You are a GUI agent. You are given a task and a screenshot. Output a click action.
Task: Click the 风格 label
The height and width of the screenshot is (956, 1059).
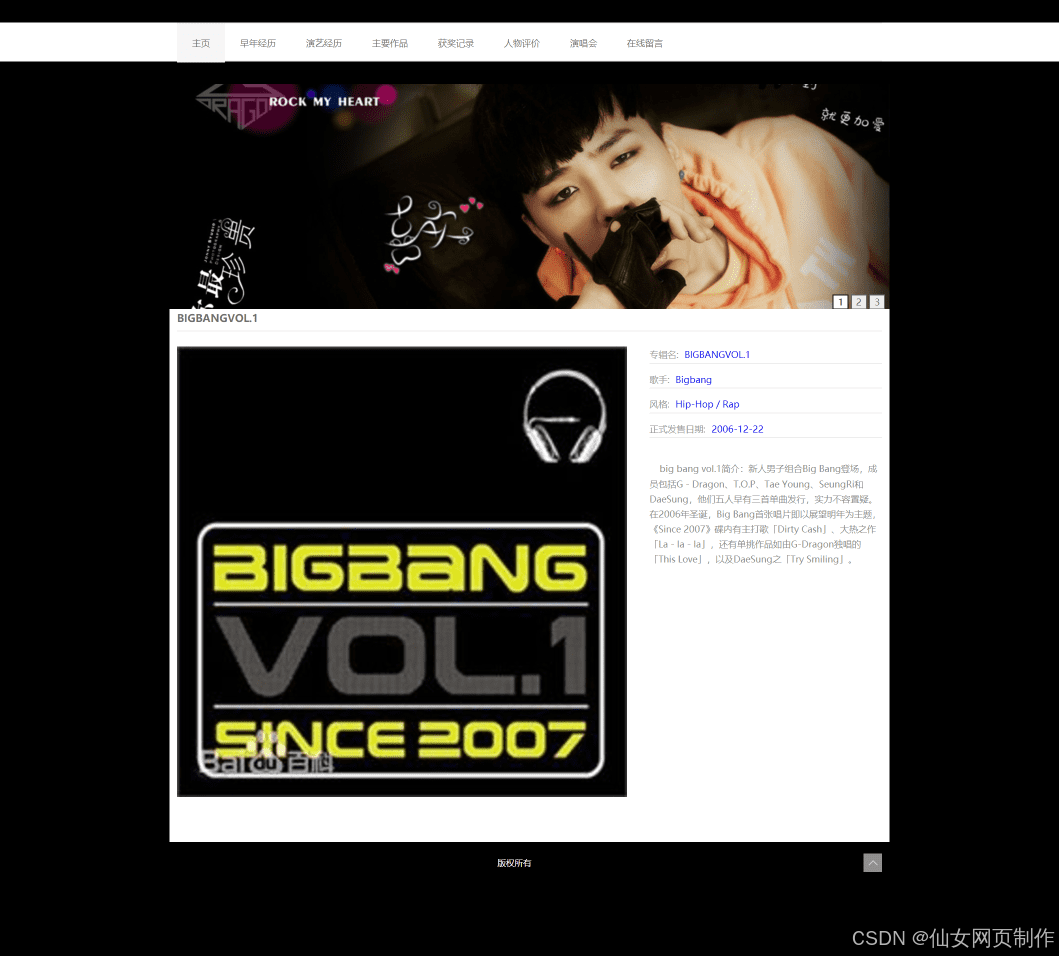[x=659, y=404]
